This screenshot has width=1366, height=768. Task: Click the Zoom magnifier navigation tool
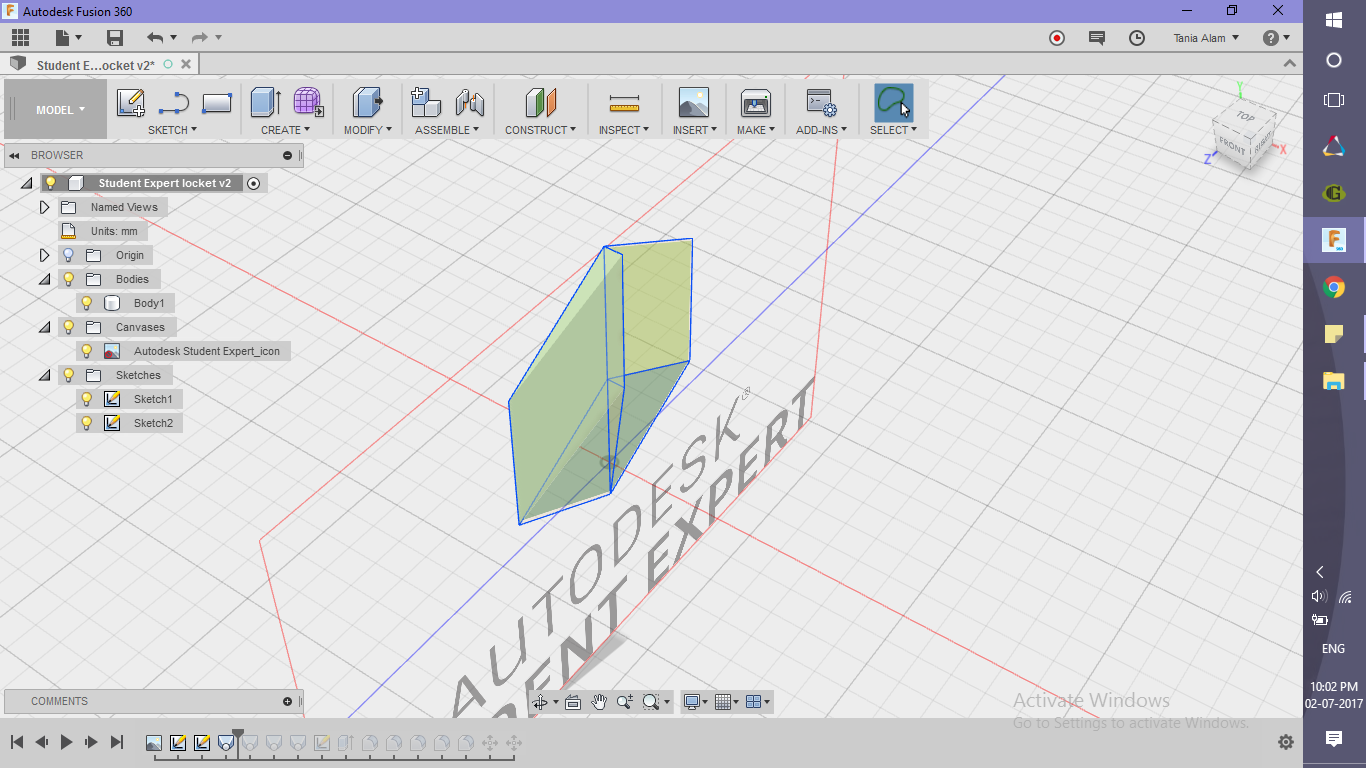(x=625, y=702)
